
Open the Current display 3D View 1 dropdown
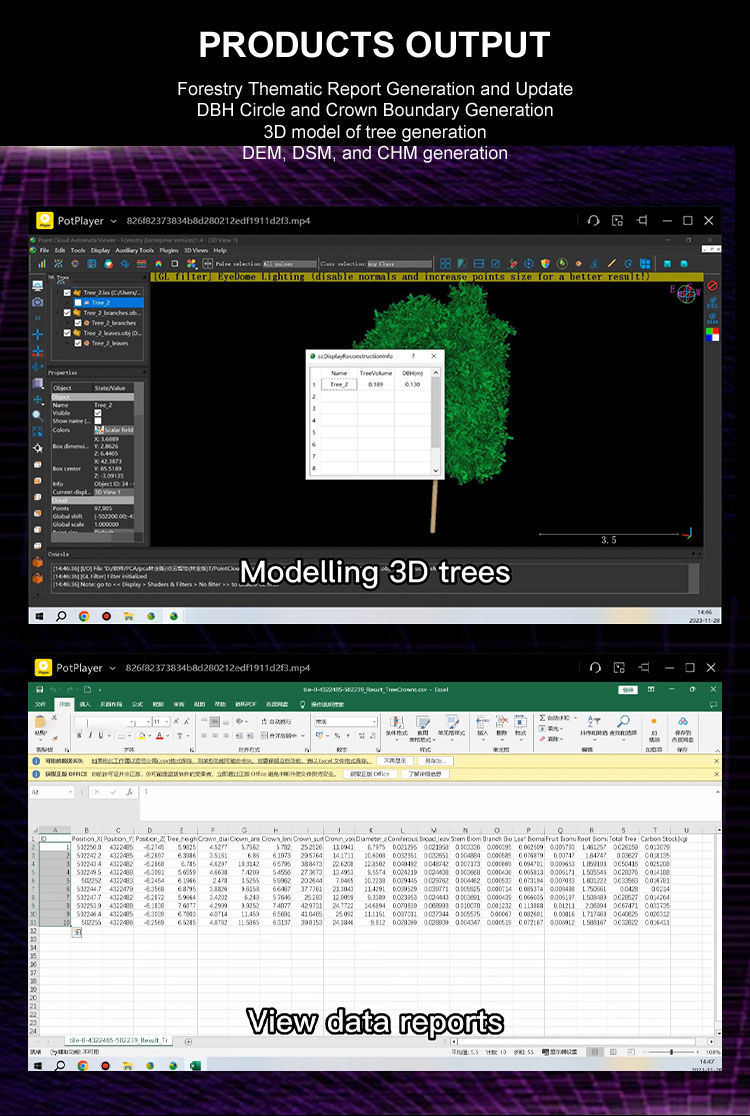(114, 492)
